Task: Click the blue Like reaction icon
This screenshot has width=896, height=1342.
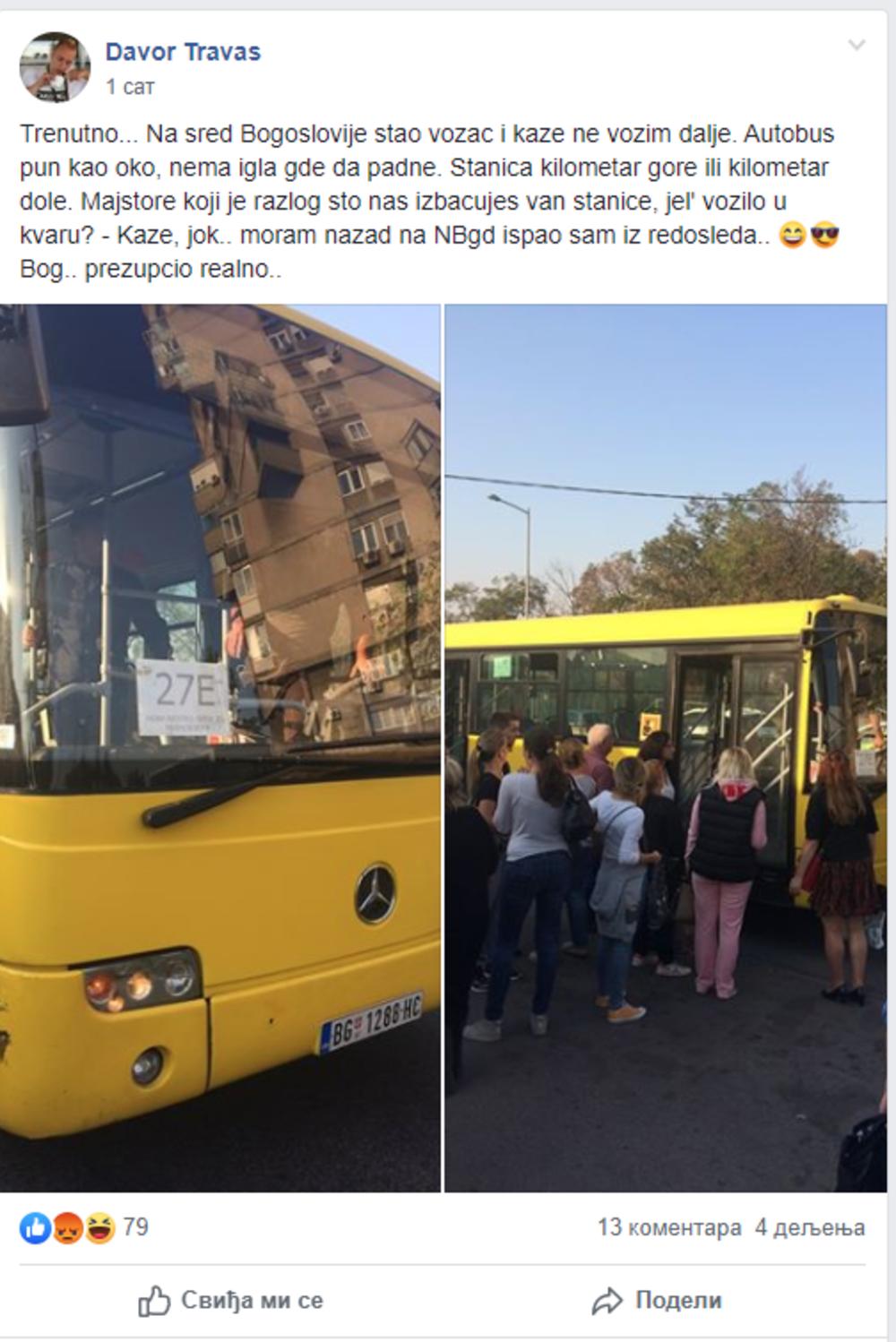Action: click(35, 1228)
